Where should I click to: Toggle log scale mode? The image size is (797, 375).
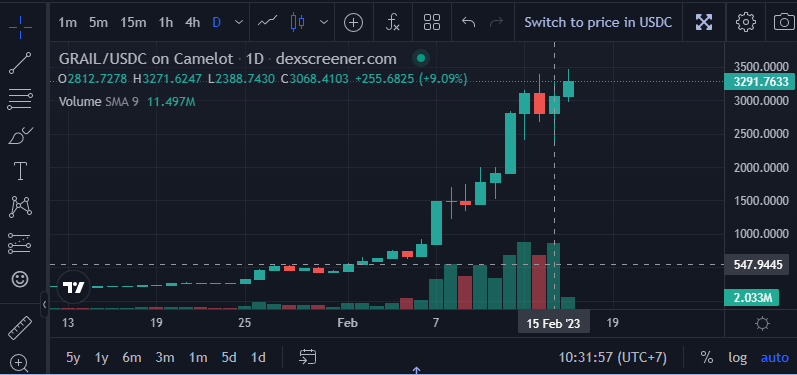[x=737, y=358]
